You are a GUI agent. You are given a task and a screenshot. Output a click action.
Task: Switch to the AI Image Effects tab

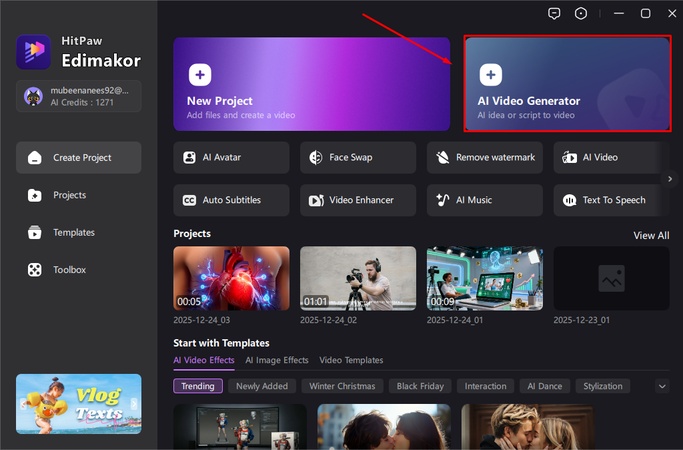[x=277, y=360]
